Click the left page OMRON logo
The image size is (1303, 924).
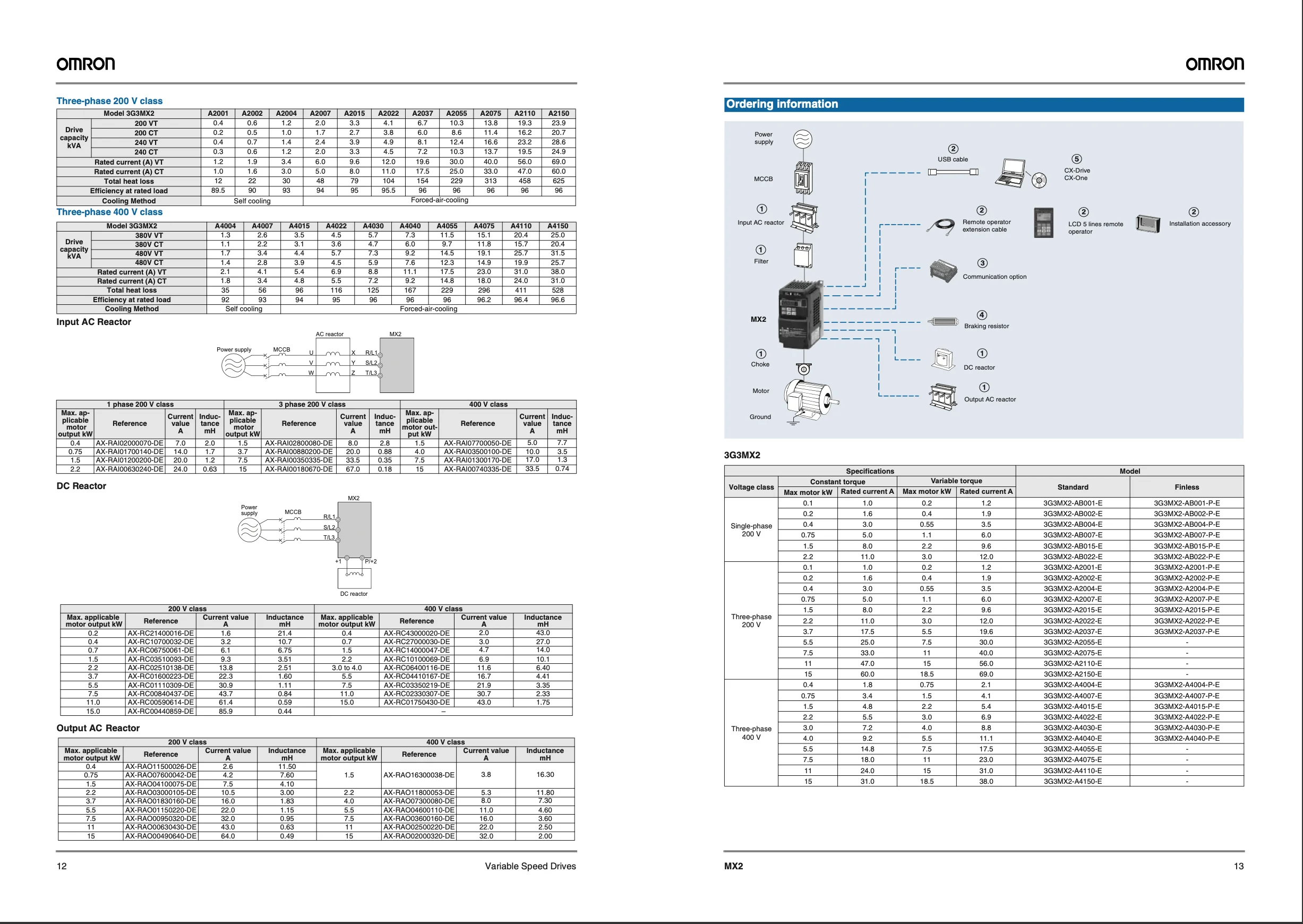point(86,64)
